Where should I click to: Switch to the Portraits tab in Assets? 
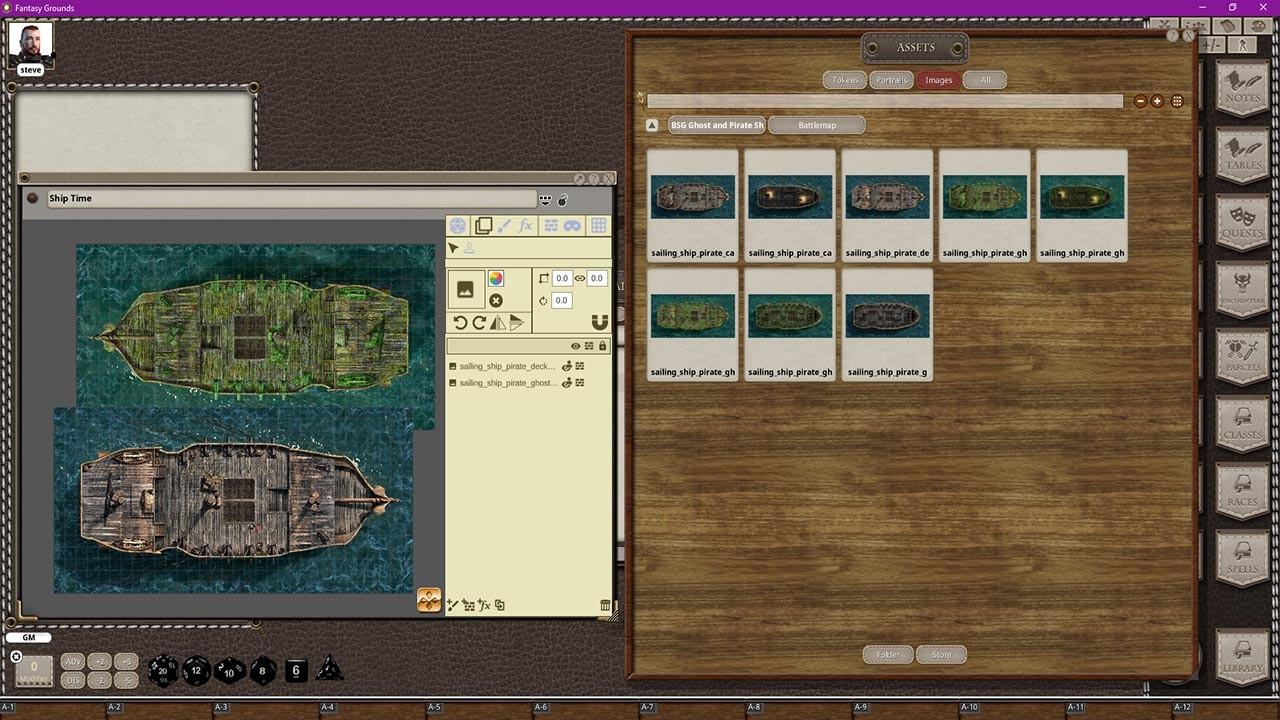click(891, 80)
